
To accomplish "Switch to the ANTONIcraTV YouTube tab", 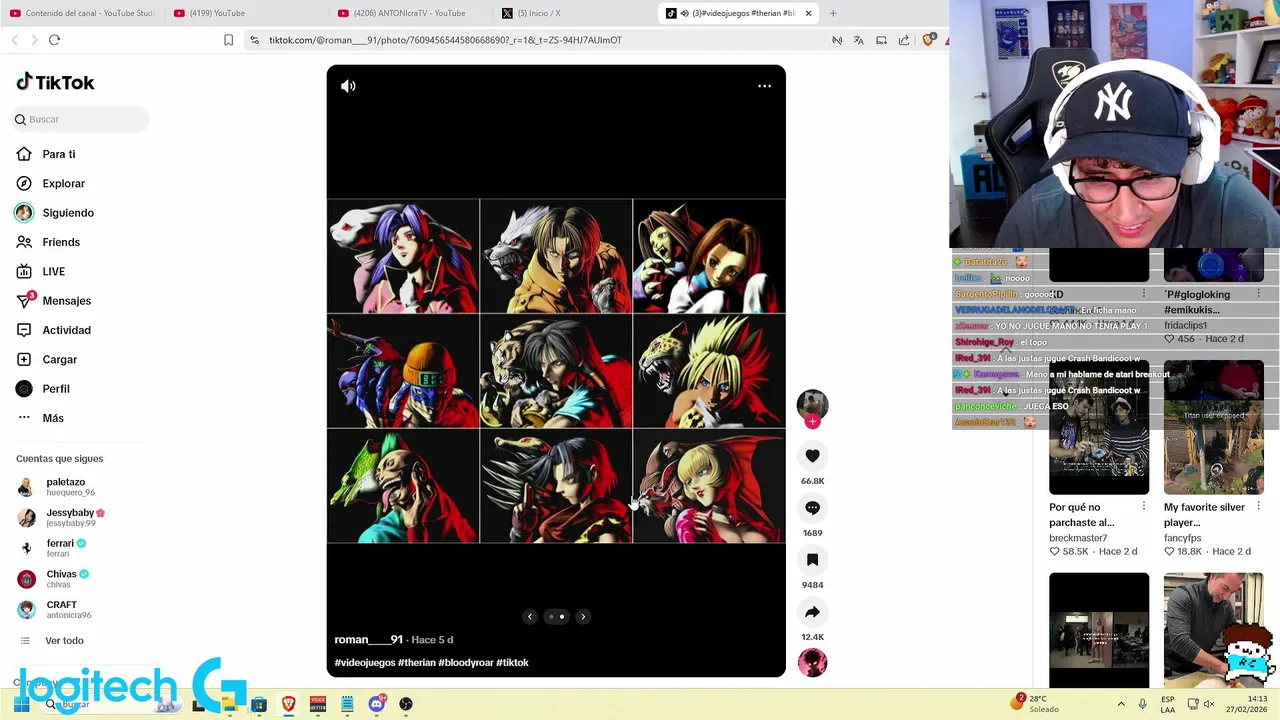I will pos(410,13).
